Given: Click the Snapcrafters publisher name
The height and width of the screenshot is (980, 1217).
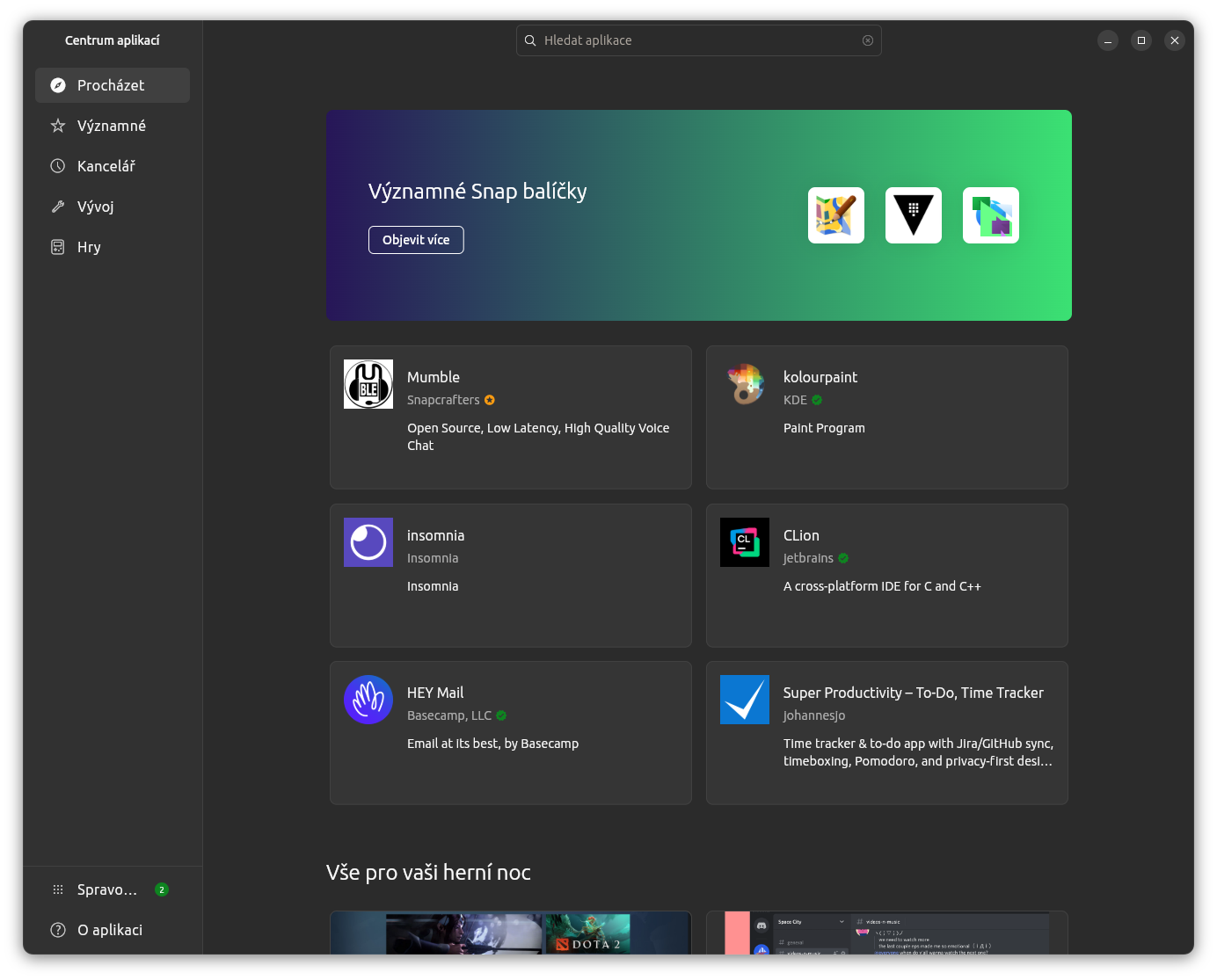Looking at the screenshot, I should (443, 400).
